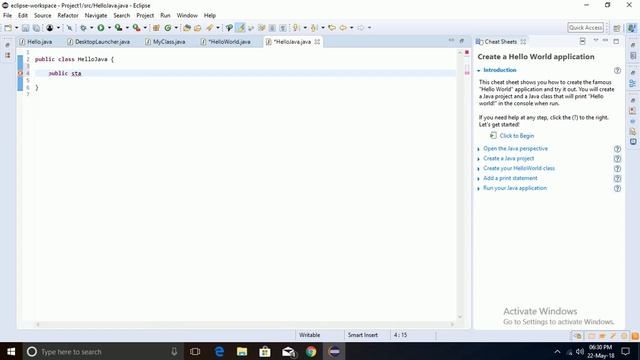
Task: Click the Java perspective icon
Action: click(x=631, y=28)
